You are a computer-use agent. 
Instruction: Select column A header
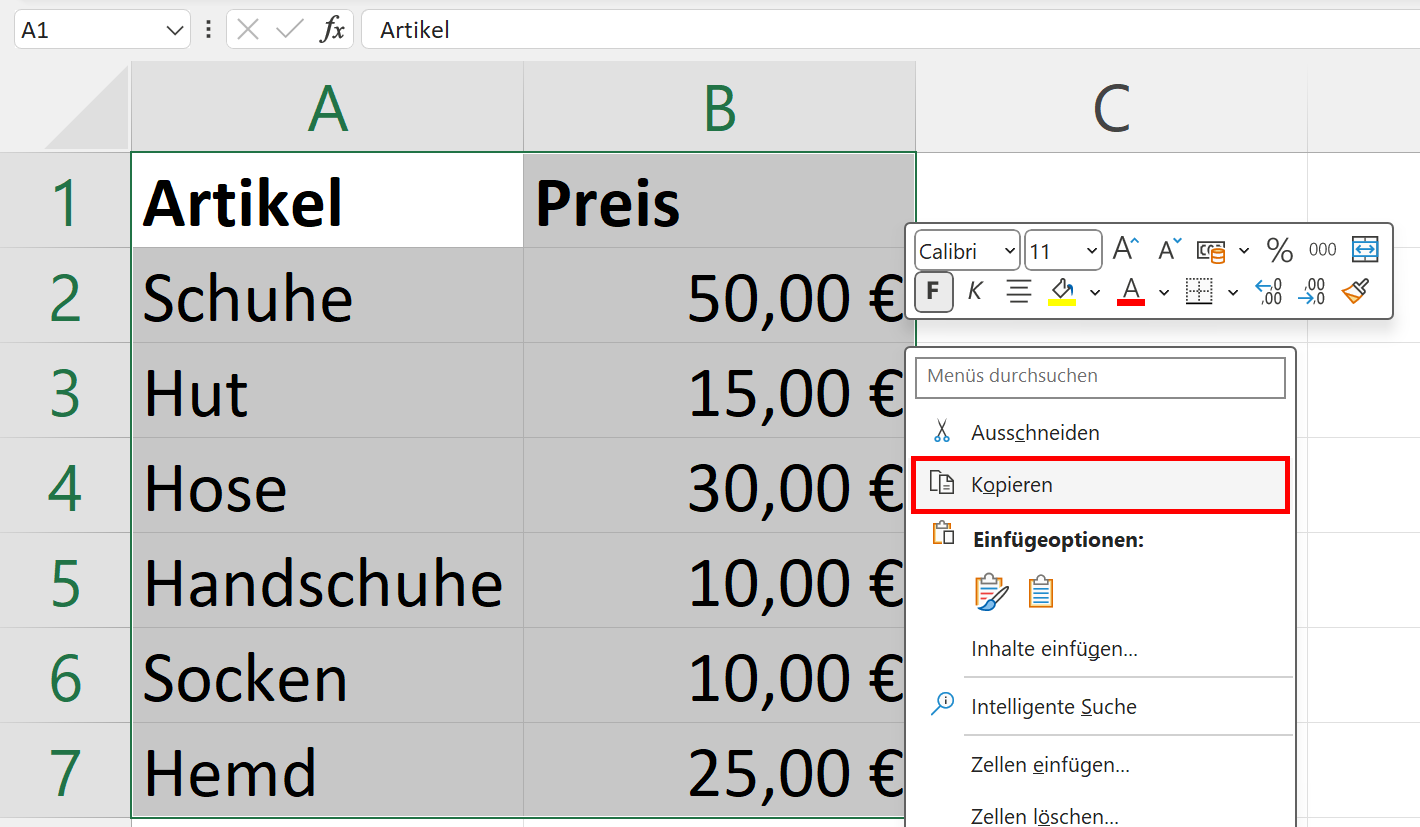pos(327,107)
